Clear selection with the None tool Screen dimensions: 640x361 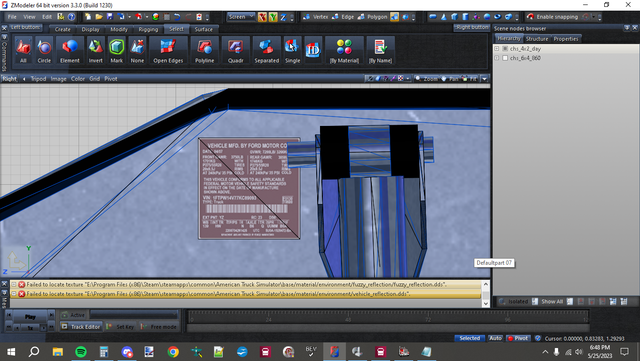coord(137,50)
